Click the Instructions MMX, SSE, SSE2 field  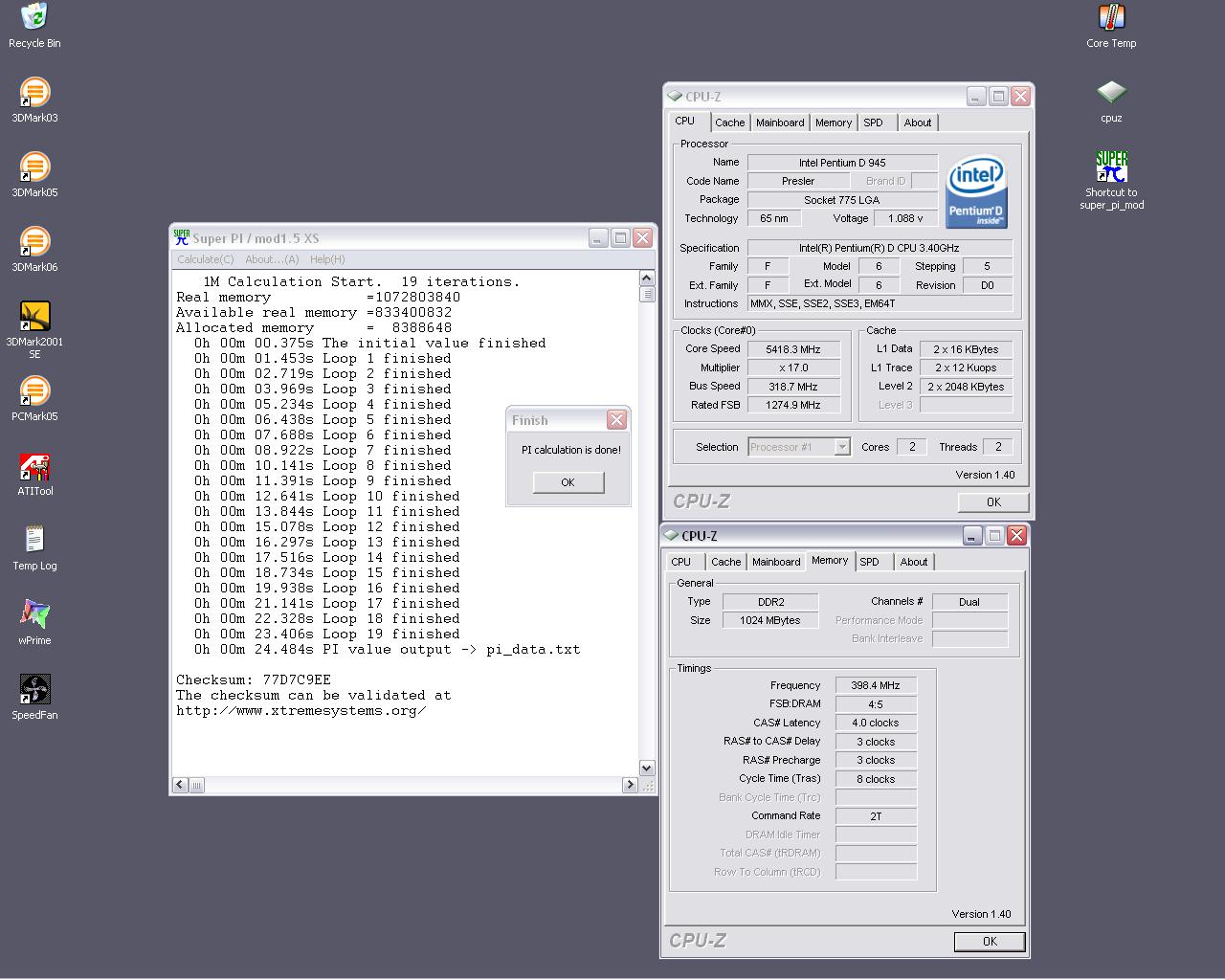(x=880, y=303)
